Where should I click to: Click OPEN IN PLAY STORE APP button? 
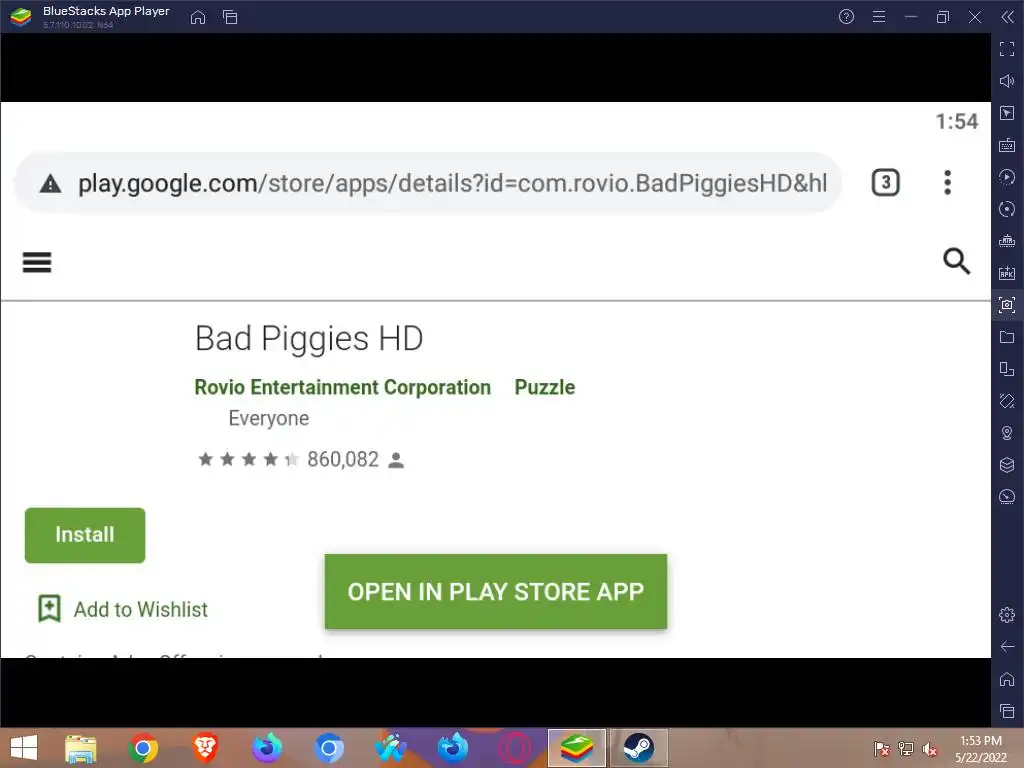tap(496, 592)
